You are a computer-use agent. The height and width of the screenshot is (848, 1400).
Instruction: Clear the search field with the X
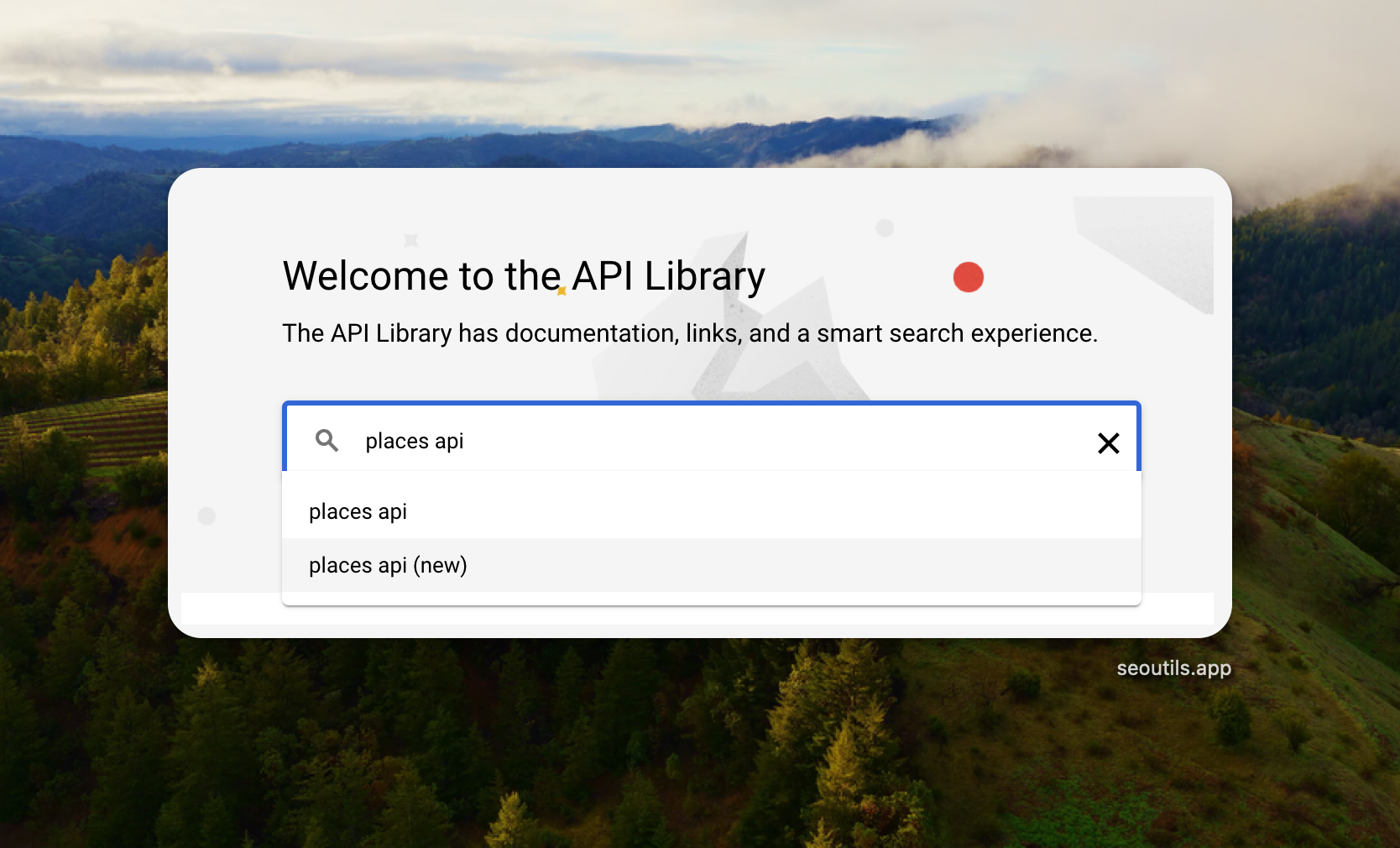coord(1108,442)
